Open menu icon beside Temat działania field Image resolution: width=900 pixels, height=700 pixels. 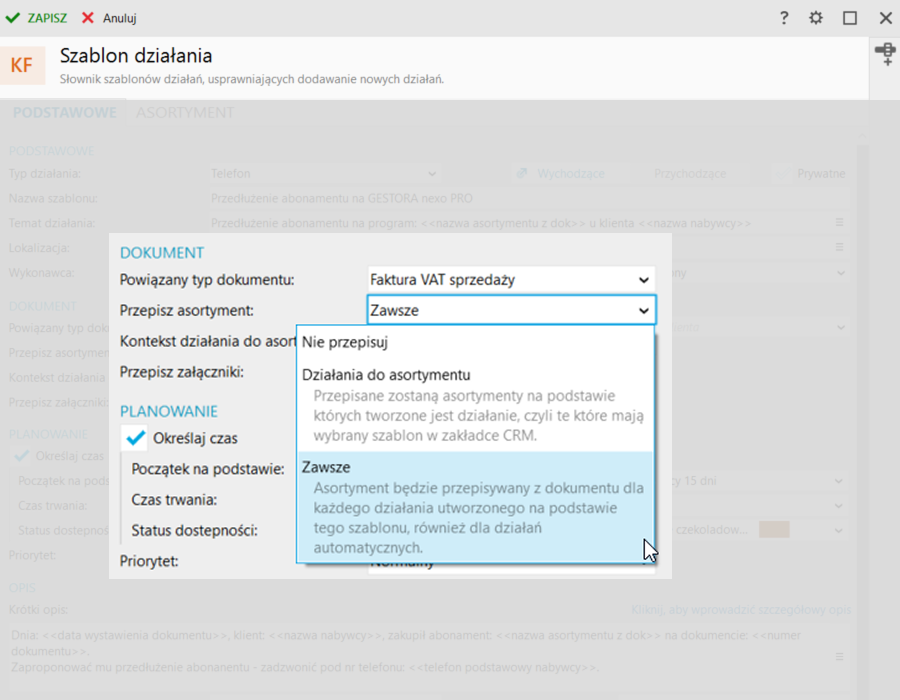pos(840,222)
